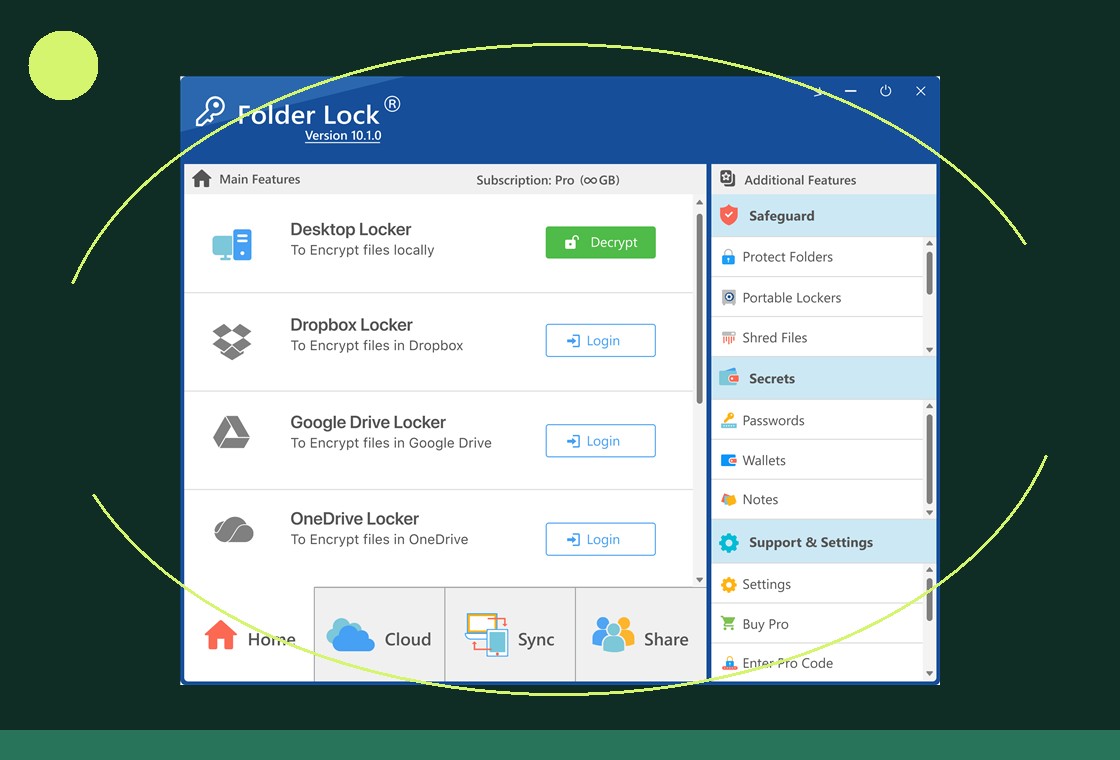Open Protect Folders
Screen dimensions: 1120x760
pyautogui.click(x=818, y=257)
